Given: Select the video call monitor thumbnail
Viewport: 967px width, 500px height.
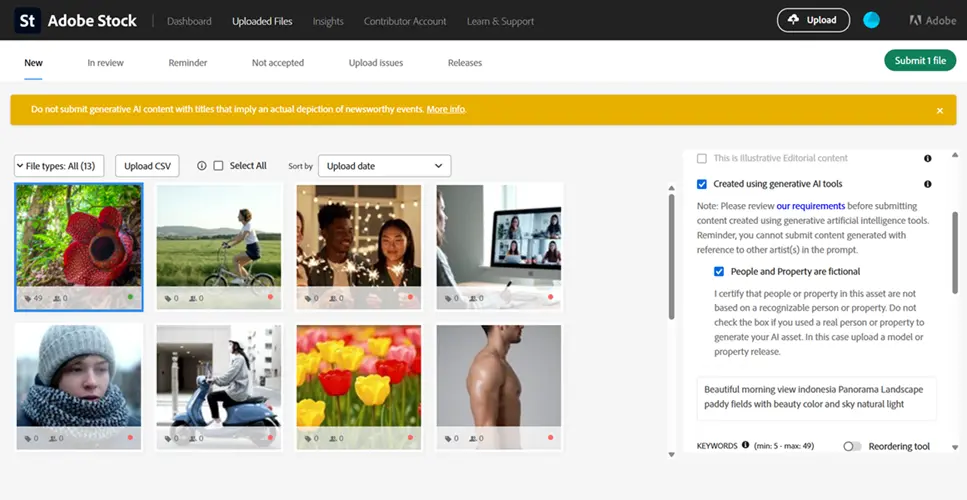Looking at the screenshot, I should 499,247.
